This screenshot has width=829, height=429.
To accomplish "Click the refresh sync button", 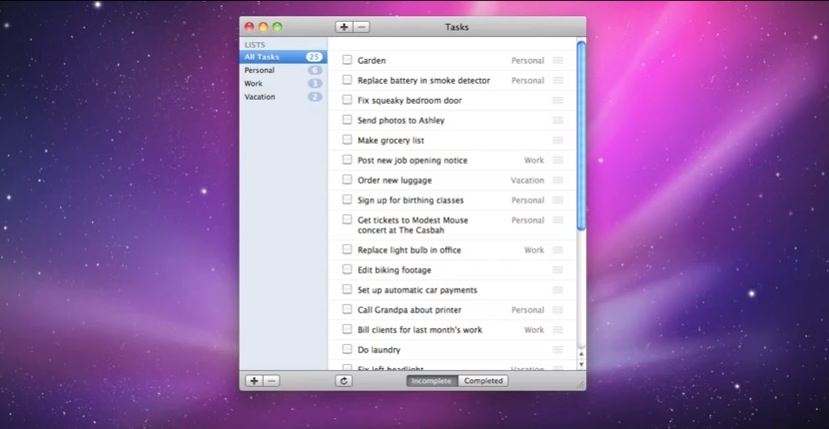I will [x=345, y=381].
